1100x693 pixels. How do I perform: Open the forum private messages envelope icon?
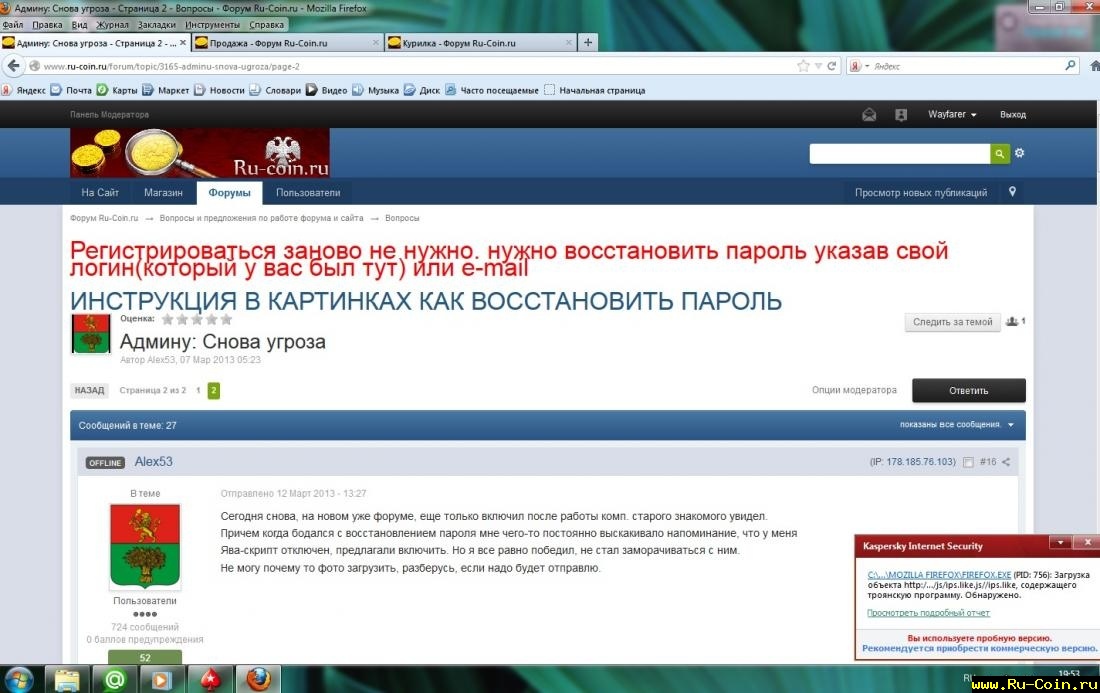(x=869, y=115)
